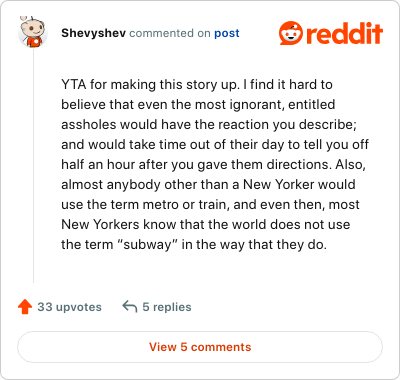Click the comment line starting "YTA for making"

tap(197, 85)
